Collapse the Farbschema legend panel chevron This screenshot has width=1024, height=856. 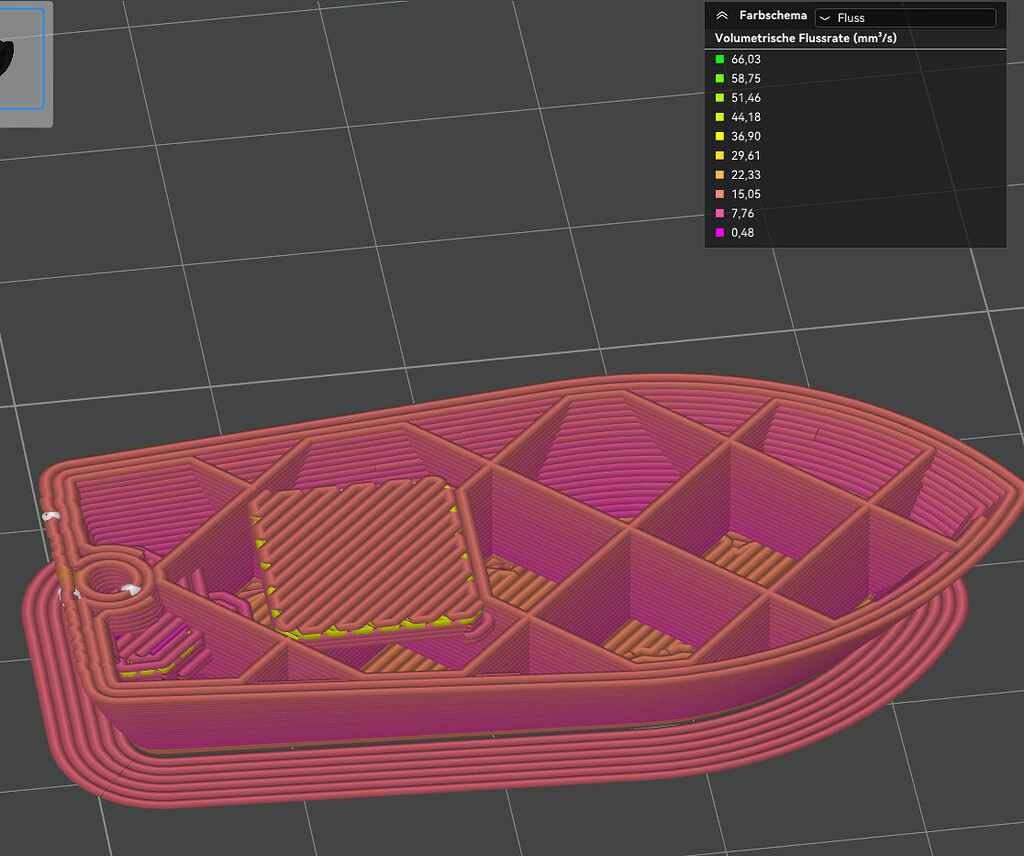[722, 16]
